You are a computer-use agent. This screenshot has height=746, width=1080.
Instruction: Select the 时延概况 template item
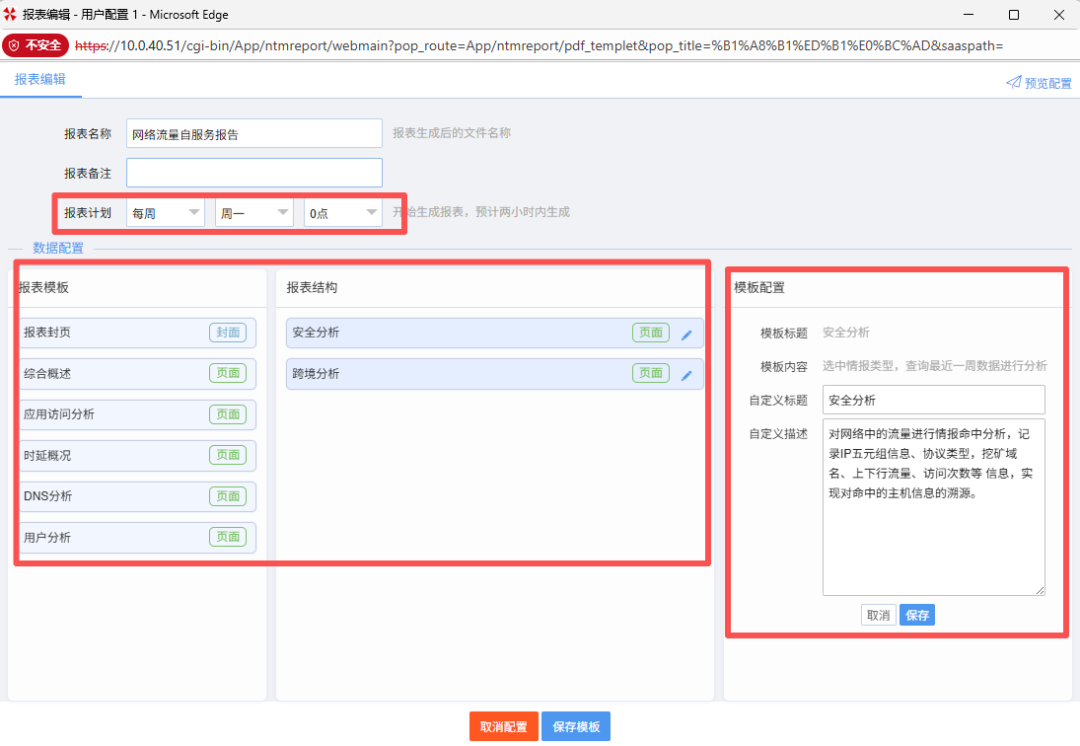click(x=110, y=455)
